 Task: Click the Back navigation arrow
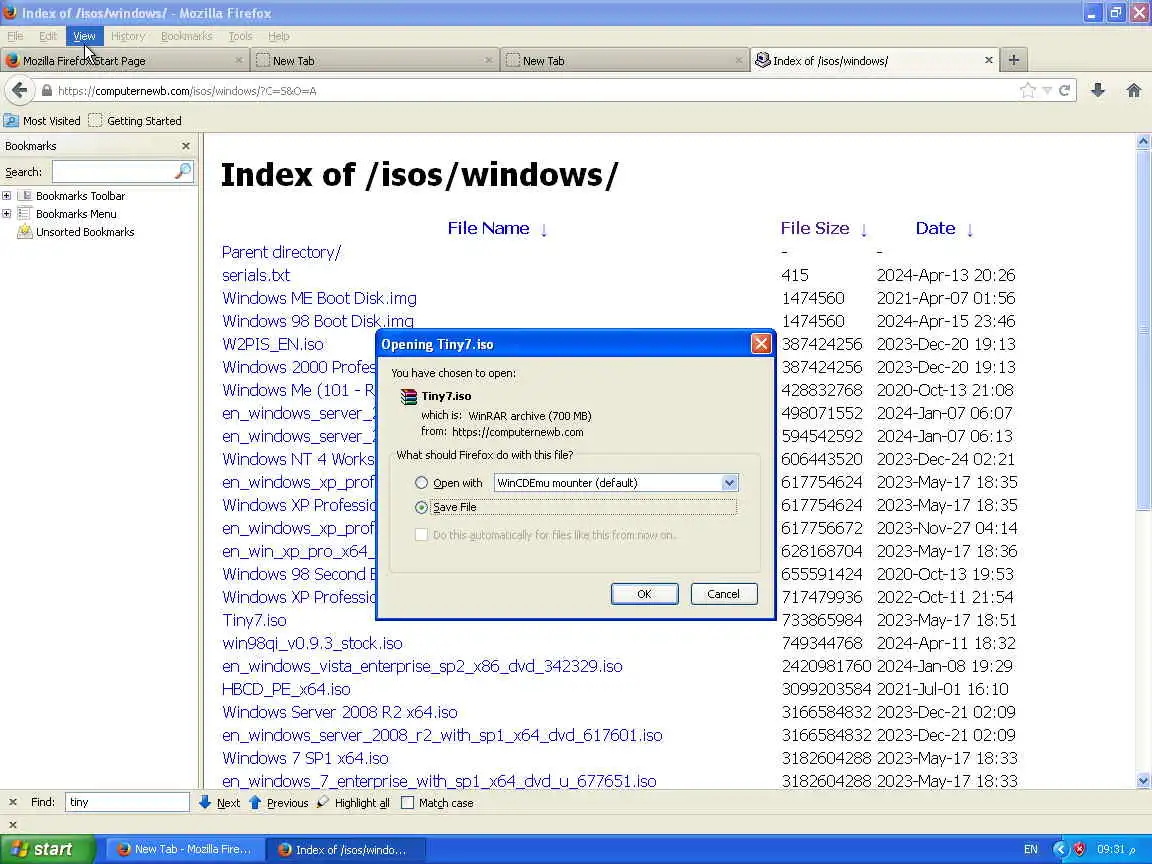point(20,90)
